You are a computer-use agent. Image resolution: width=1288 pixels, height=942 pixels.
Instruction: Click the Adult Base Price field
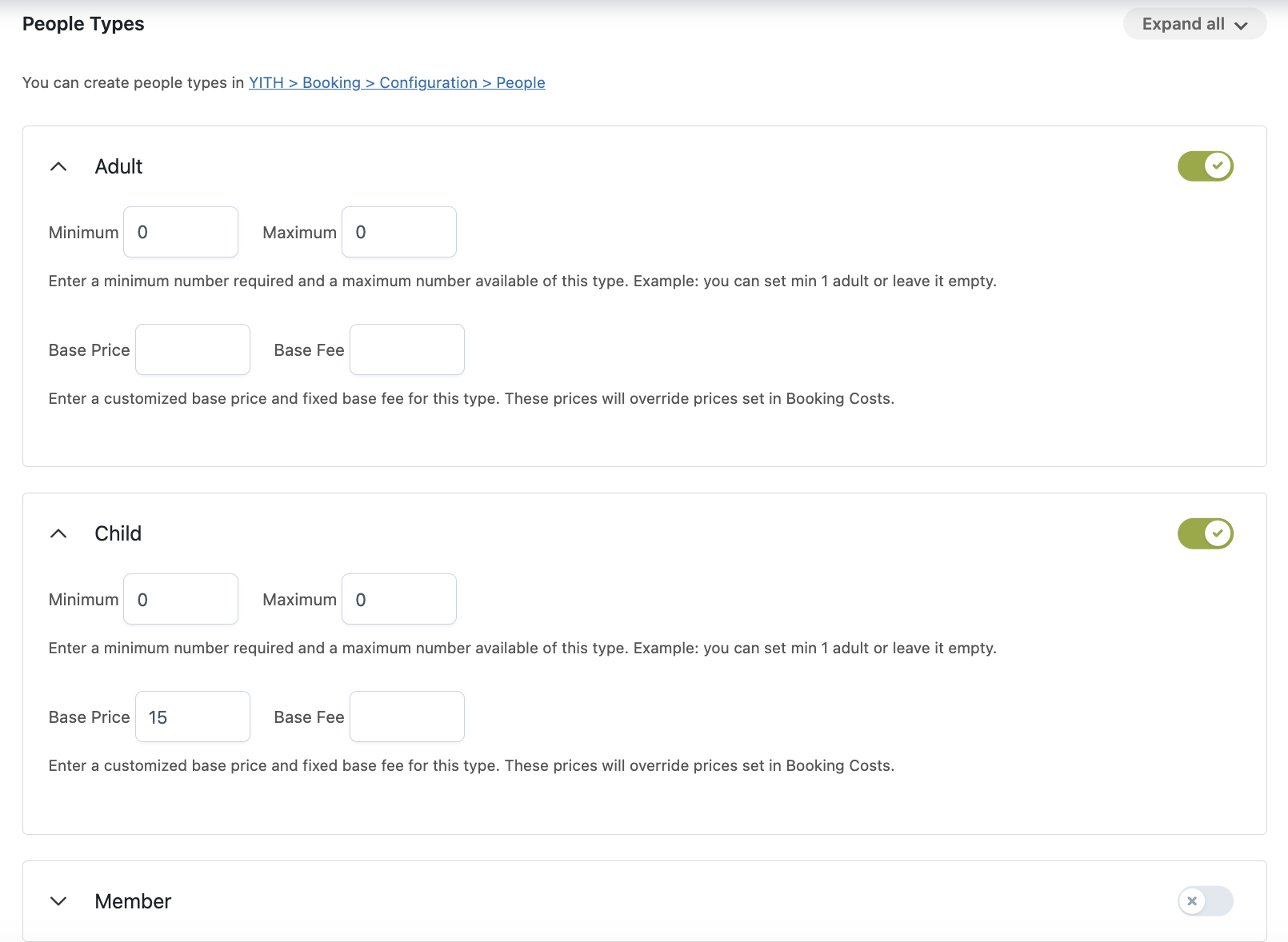(193, 349)
